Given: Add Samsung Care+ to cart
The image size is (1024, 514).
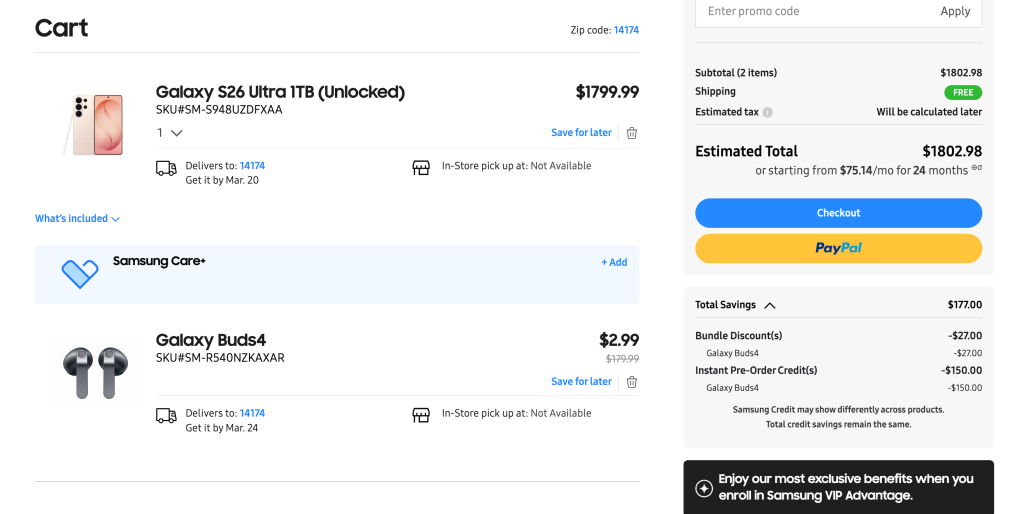Looking at the screenshot, I should [614, 263].
